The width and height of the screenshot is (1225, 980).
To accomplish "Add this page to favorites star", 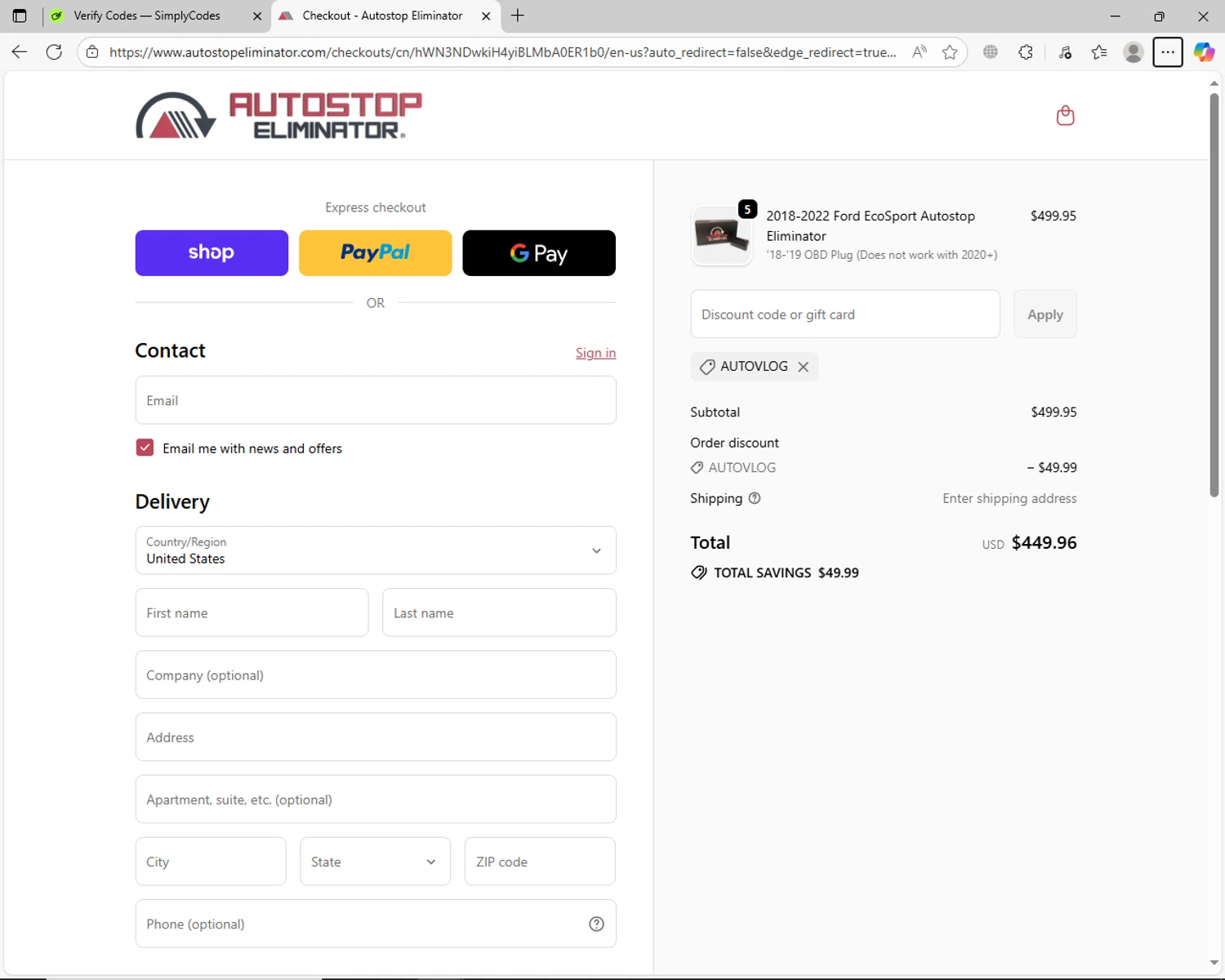I will pyautogui.click(x=950, y=52).
